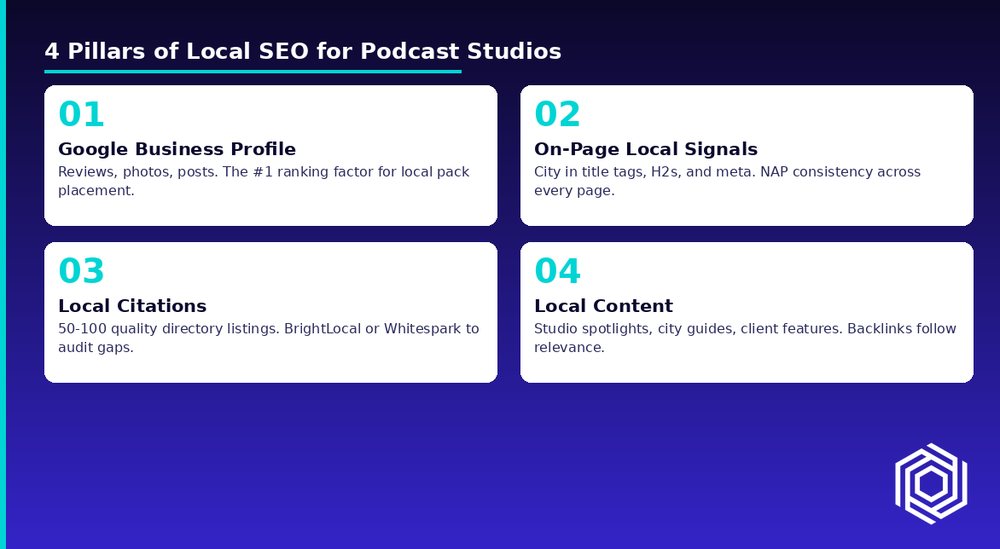
Task: Select the 'Google Business Profile' heading
Action: click(x=177, y=149)
